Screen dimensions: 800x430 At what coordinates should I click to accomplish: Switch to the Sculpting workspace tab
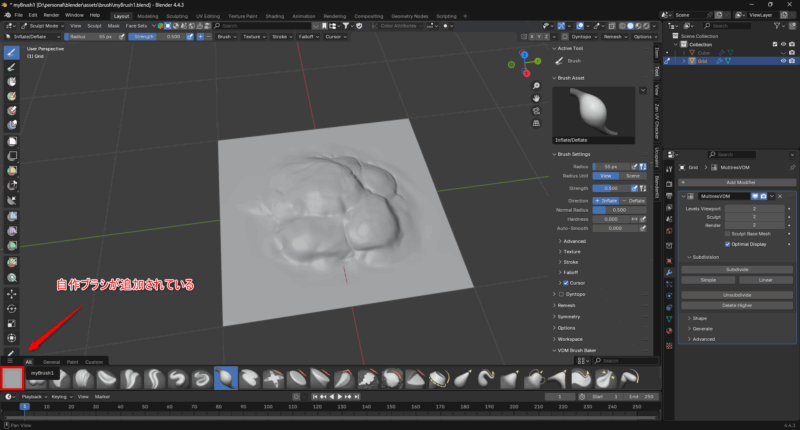pos(177,16)
